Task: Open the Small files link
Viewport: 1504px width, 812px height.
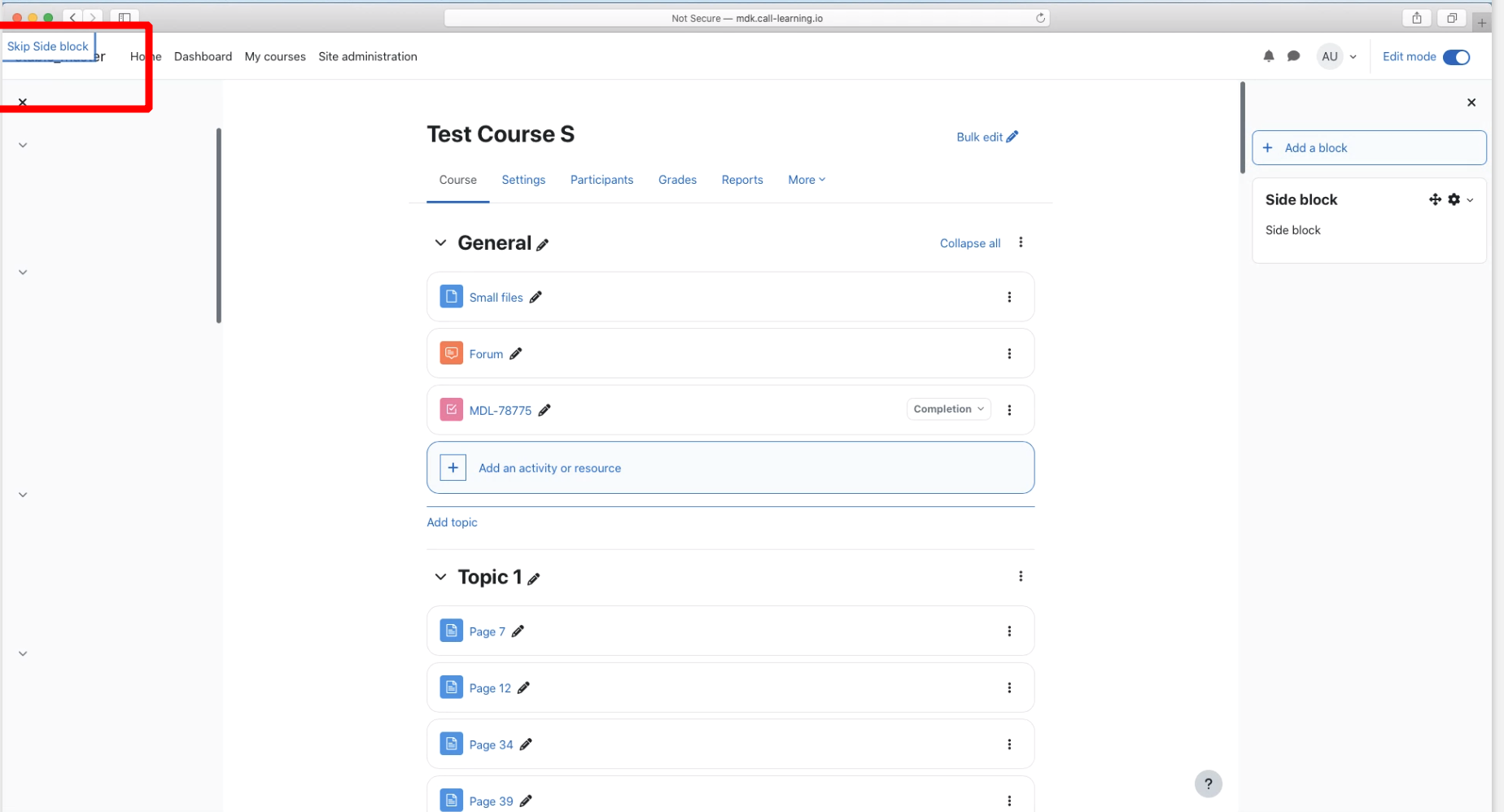Action: pos(496,298)
